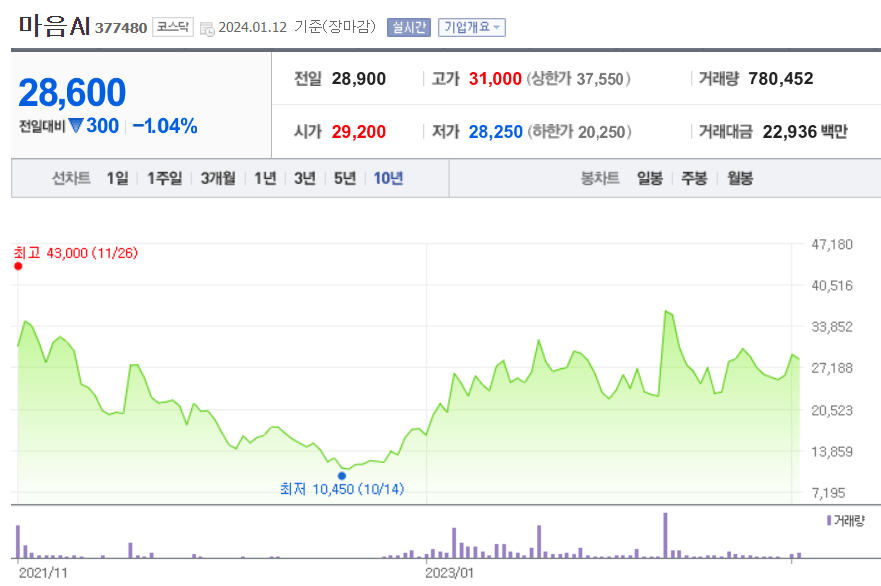The image size is (881, 586).
Task: Switch to the 1일 chart period tab
Action: [116, 178]
